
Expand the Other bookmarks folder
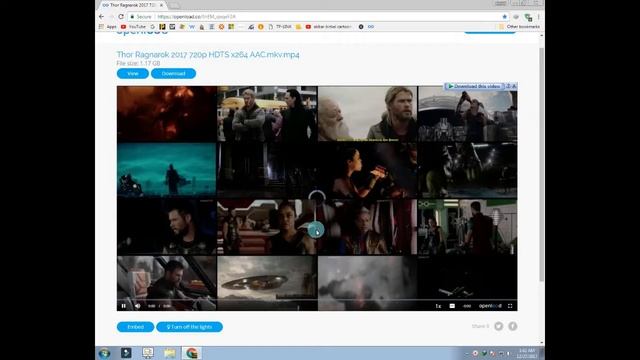[519, 27]
